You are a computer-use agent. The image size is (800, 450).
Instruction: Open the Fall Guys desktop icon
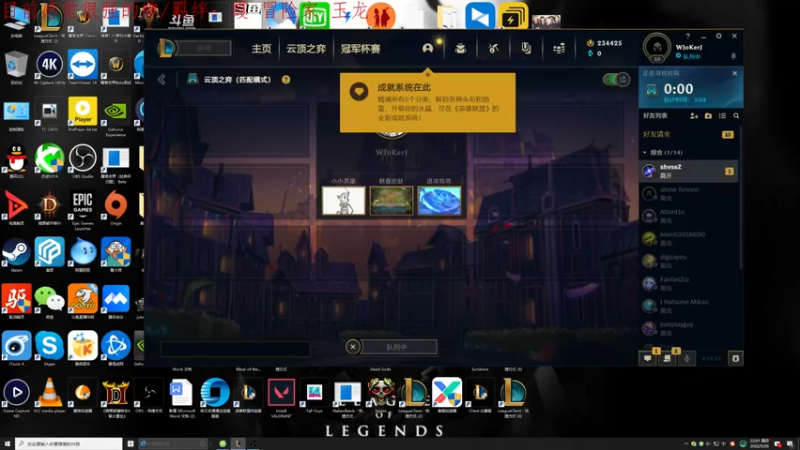(x=314, y=394)
